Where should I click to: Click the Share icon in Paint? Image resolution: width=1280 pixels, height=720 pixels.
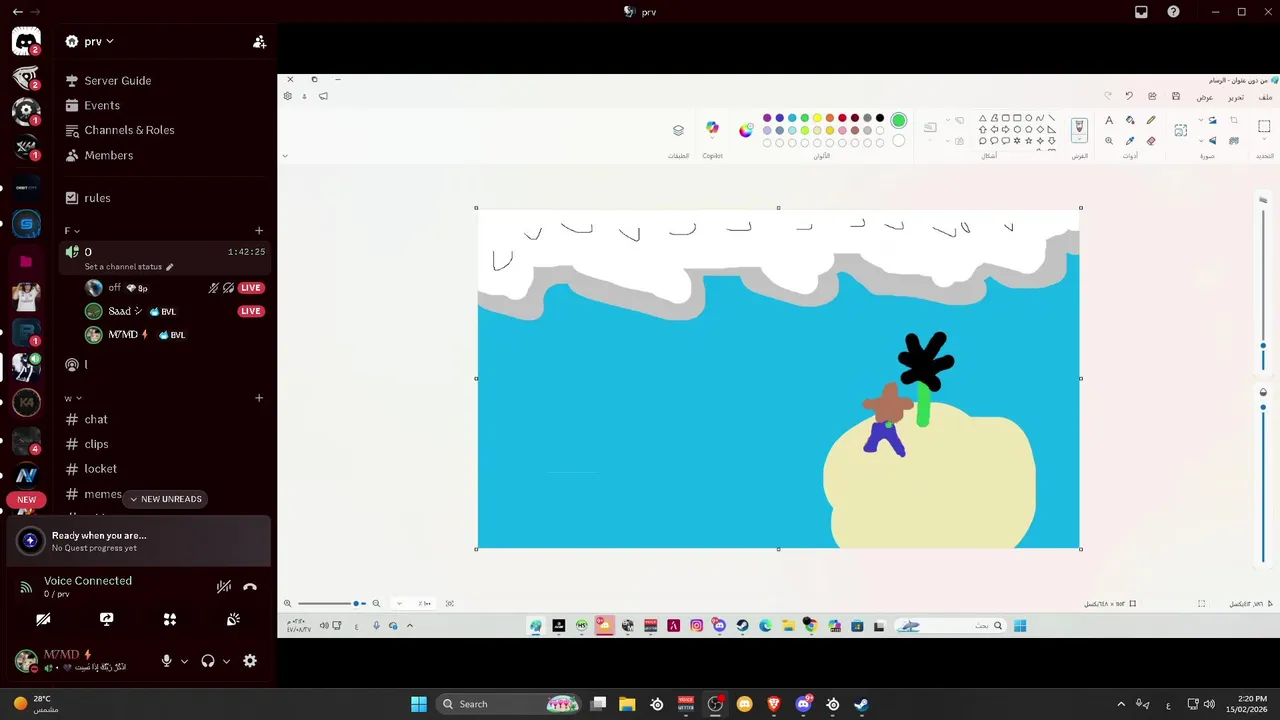pos(1152,96)
